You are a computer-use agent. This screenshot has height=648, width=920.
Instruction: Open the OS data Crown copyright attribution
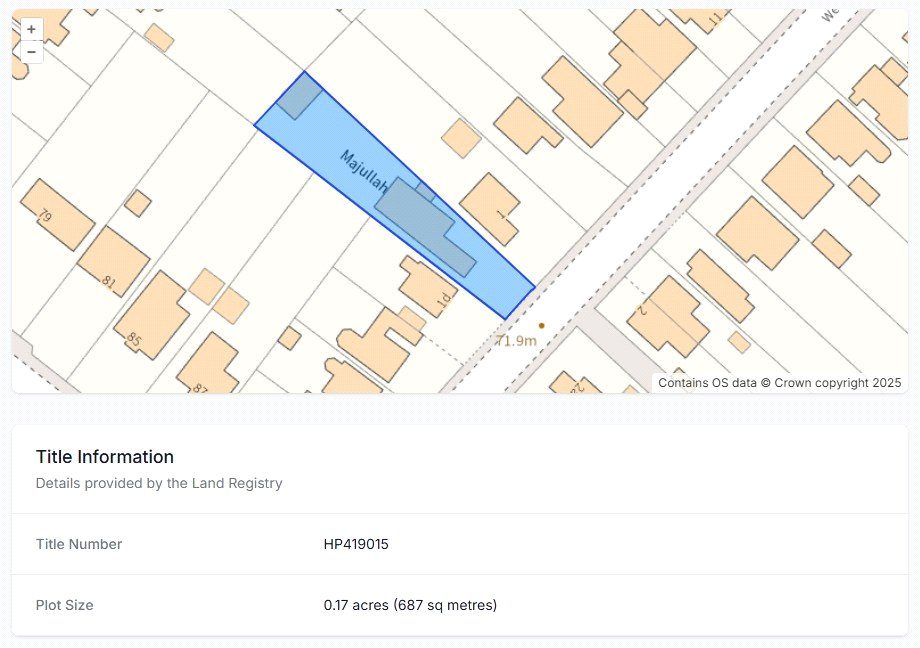[x=779, y=383]
